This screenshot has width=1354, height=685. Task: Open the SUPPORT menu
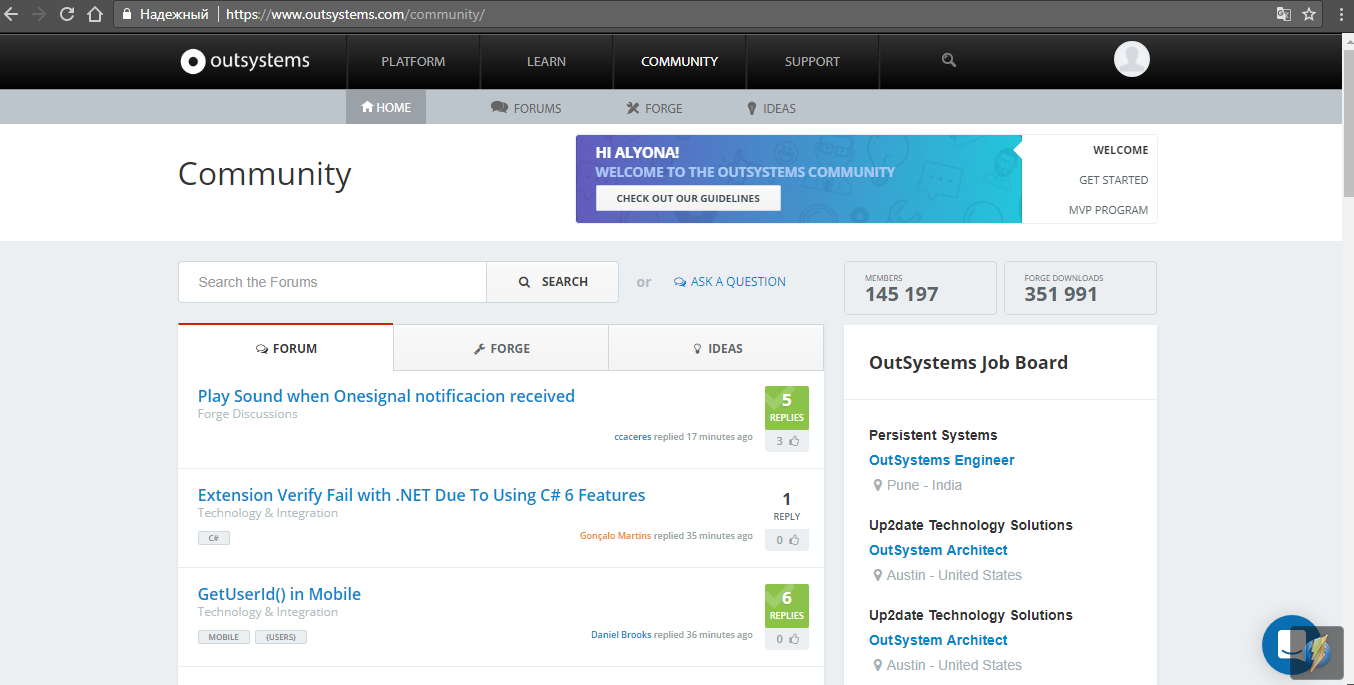pos(812,61)
